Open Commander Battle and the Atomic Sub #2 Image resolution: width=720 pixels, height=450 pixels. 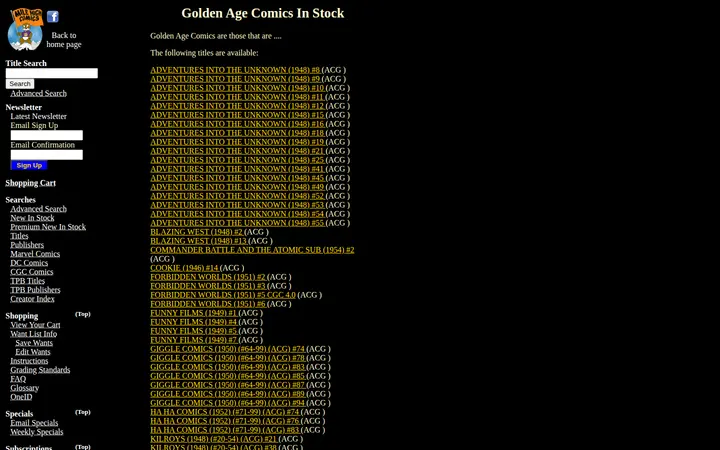pyautogui.click(x=252, y=250)
